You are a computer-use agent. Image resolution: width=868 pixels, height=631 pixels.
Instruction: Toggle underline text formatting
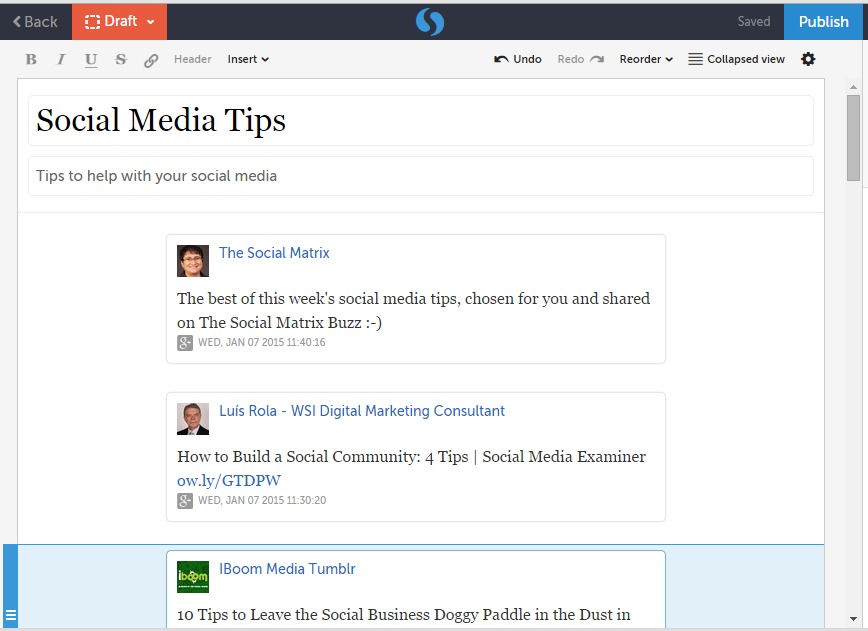pos(91,60)
